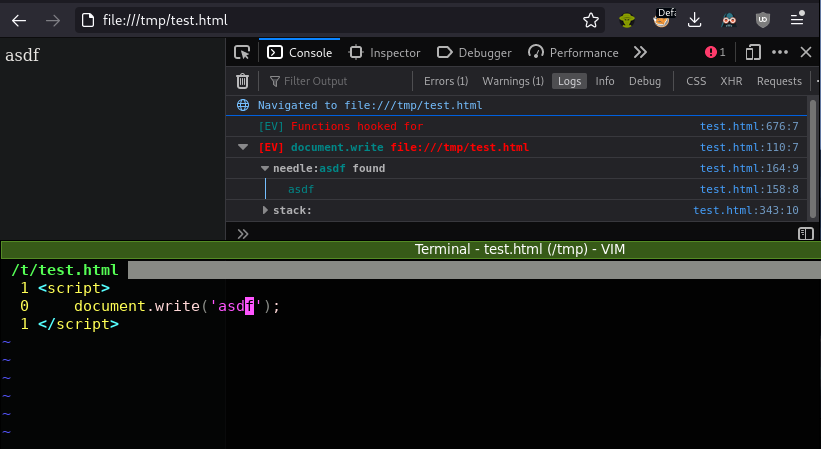Clear console output with the trash icon

click(x=242, y=81)
